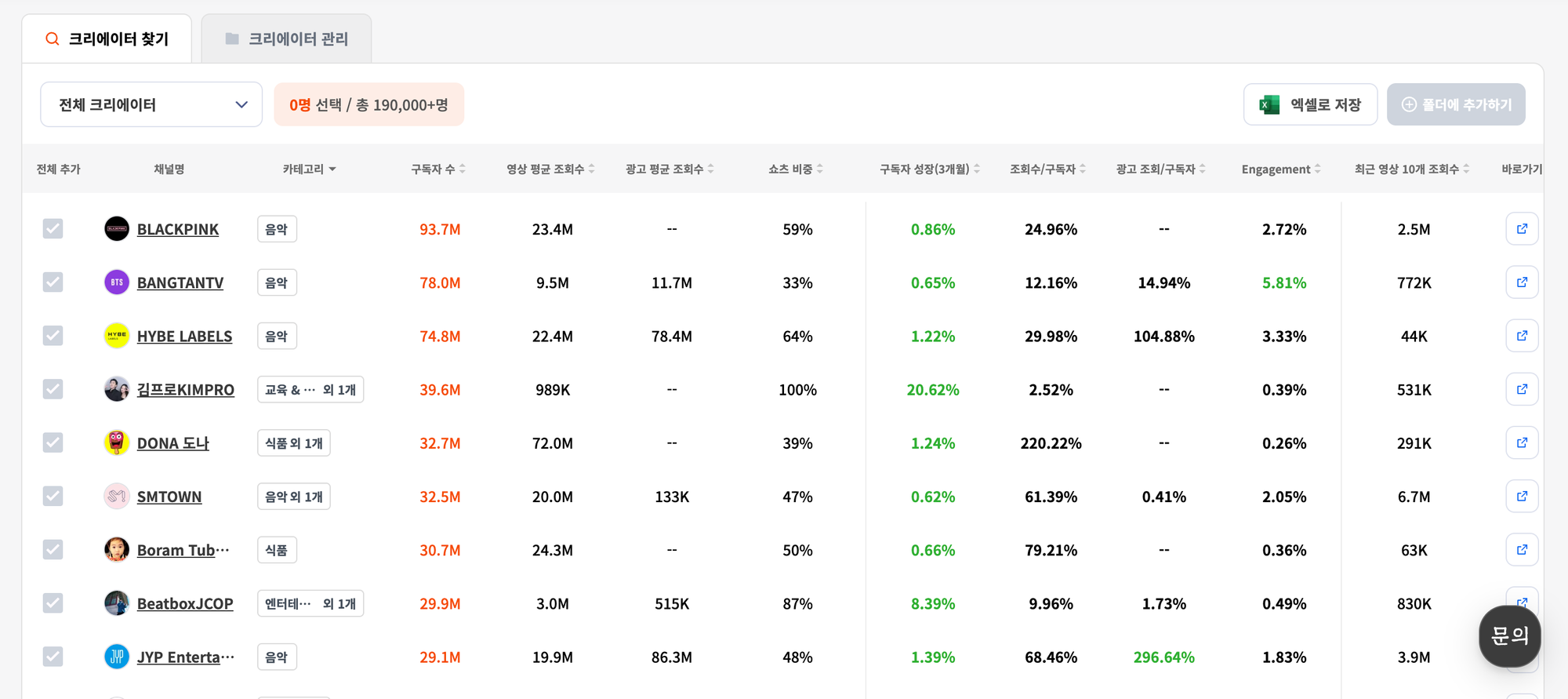Click 폴더에 추가하기 button
This screenshot has width=1568, height=699.
(x=1456, y=104)
